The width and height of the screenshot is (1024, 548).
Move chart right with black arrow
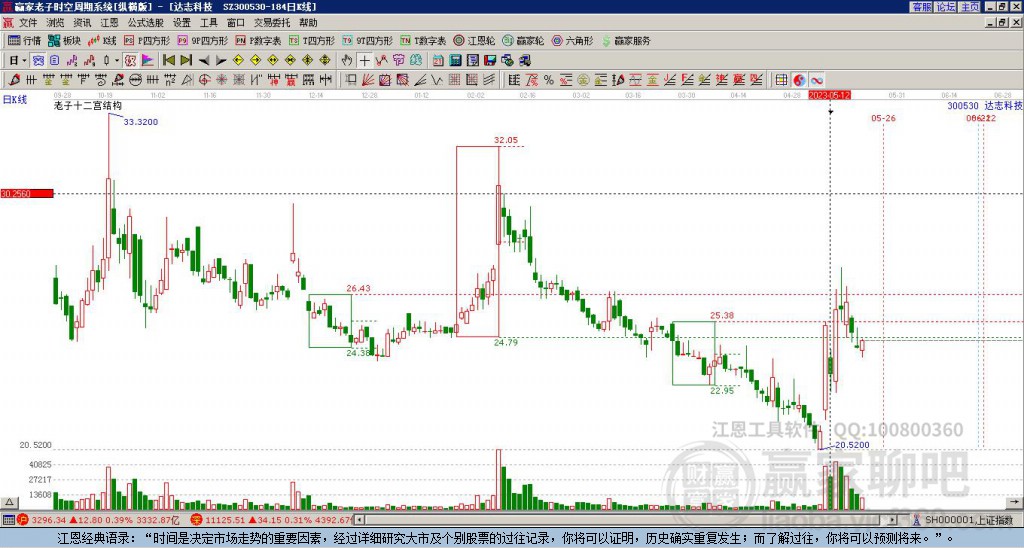click(221, 61)
